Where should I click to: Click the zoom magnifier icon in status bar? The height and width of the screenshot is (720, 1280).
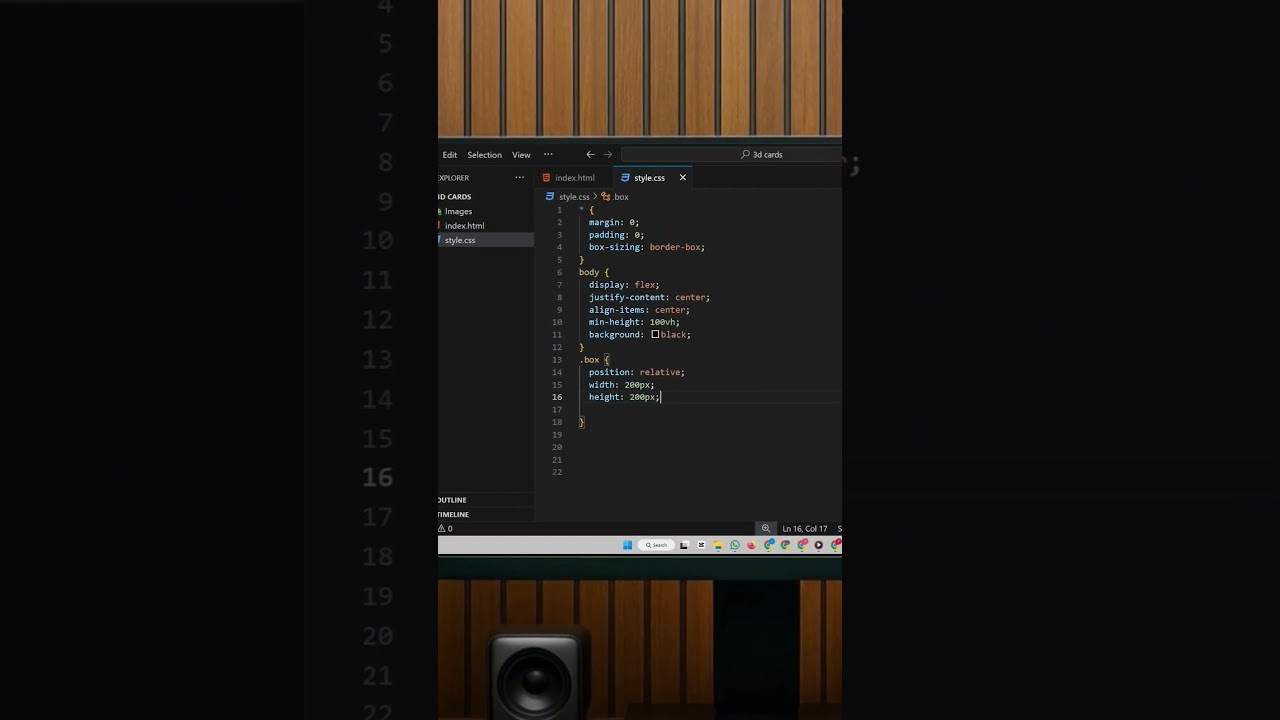tap(766, 528)
